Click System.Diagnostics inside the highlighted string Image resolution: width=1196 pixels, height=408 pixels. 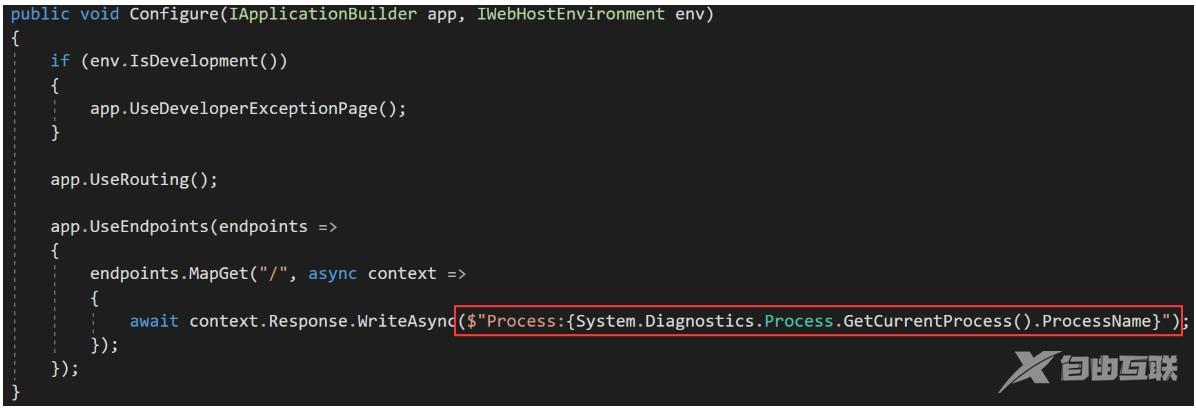(x=664, y=320)
